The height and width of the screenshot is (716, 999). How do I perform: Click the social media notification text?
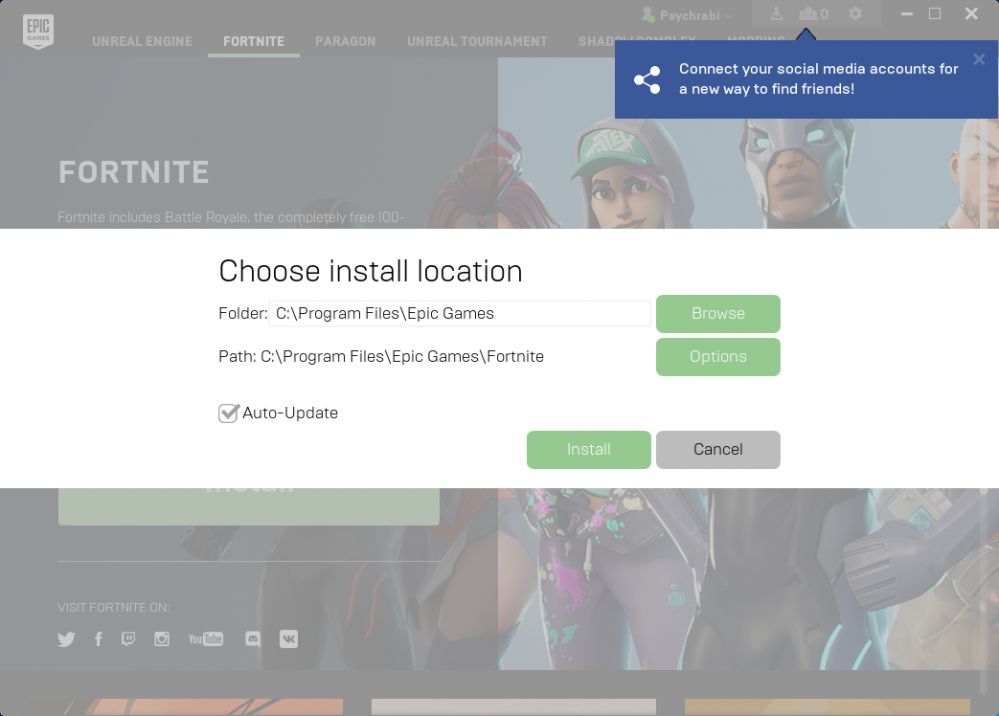[x=819, y=79]
